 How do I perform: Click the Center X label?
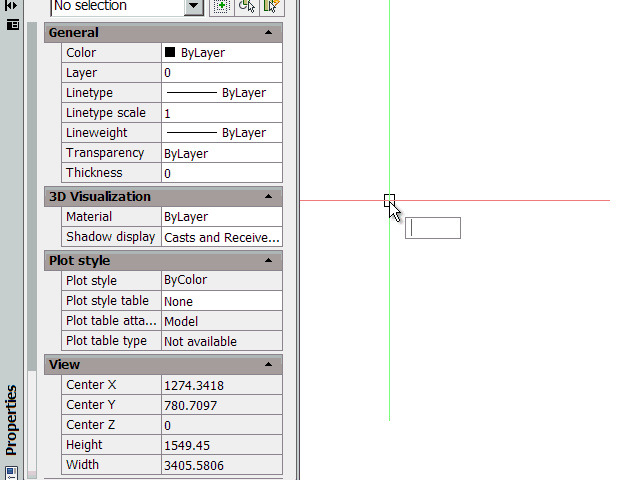[x=91, y=385]
